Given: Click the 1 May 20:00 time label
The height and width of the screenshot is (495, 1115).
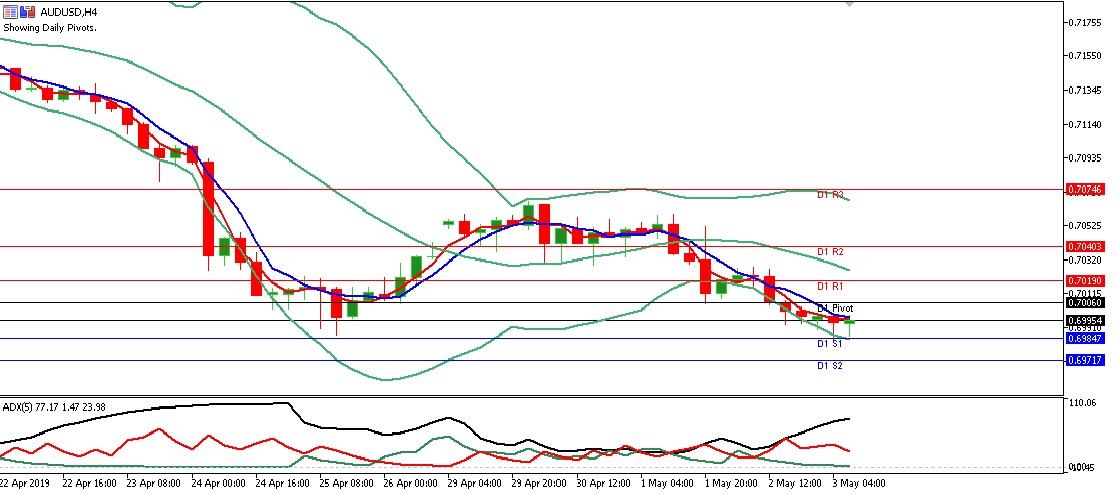Looking at the screenshot, I should 732,484.
